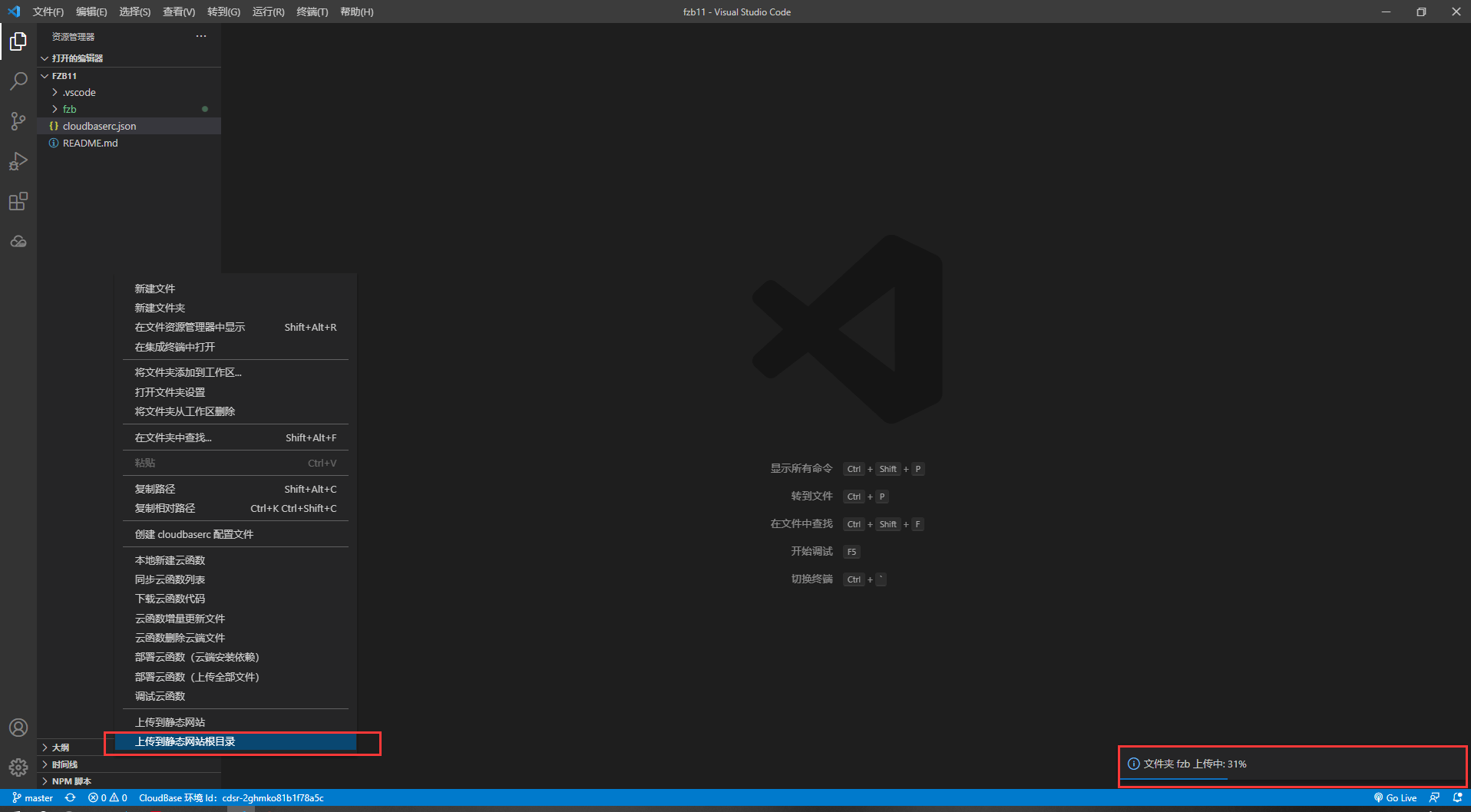The height and width of the screenshot is (812, 1471).
Task: Click the VS Code logo in the title bar
Action: click(x=14, y=12)
